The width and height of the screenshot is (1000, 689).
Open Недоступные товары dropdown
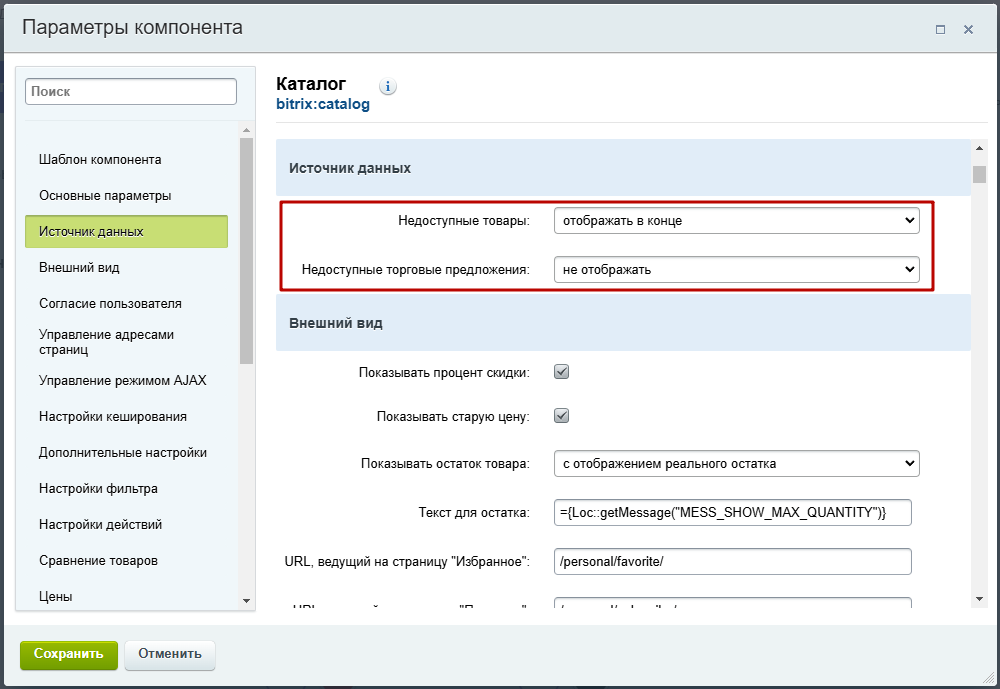coord(737,221)
